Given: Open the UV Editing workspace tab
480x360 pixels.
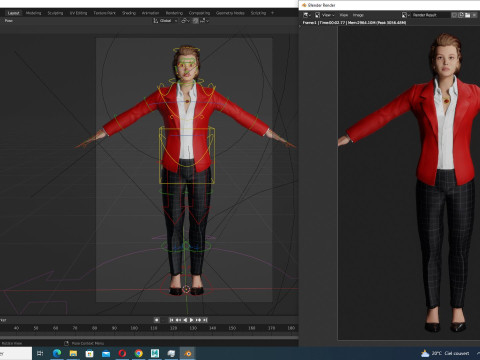Looking at the screenshot, I should [x=78, y=13].
